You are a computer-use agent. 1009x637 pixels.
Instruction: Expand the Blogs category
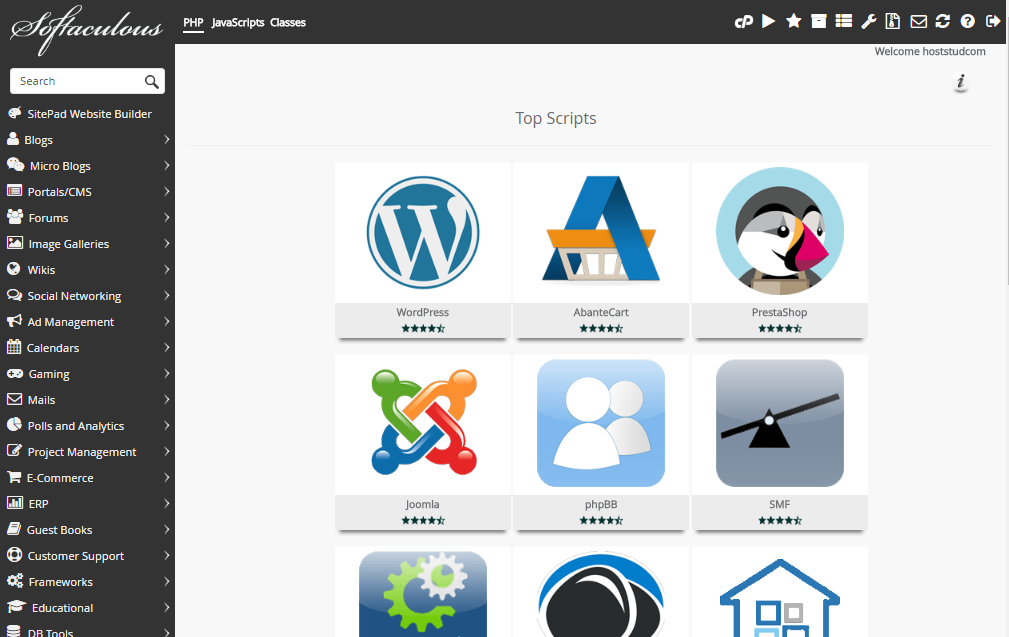tap(87, 140)
